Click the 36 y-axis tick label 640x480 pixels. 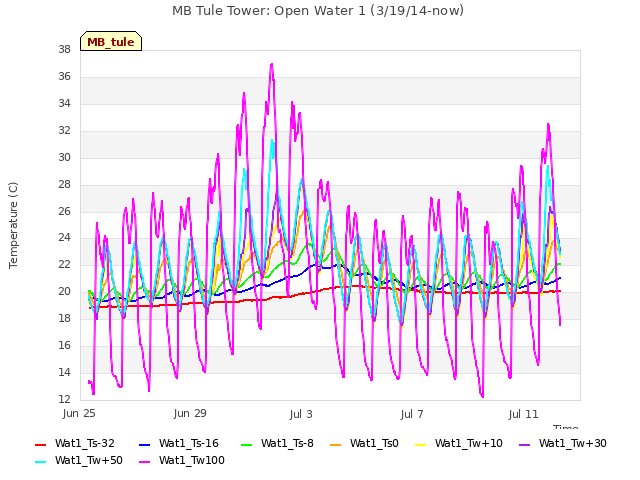click(x=64, y=77)
